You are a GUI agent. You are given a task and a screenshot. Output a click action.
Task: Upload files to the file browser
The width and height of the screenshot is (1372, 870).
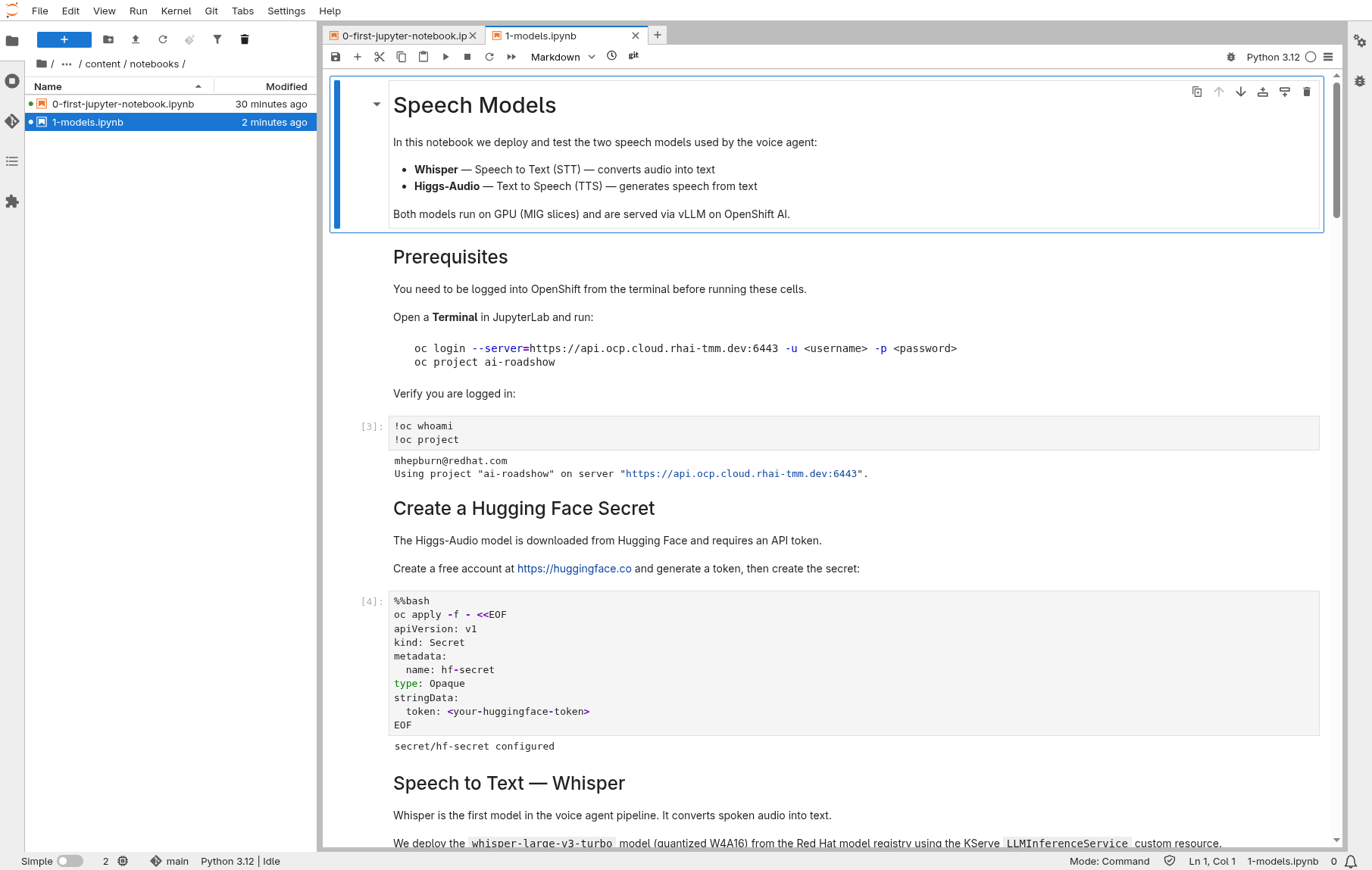coord(136,39)
